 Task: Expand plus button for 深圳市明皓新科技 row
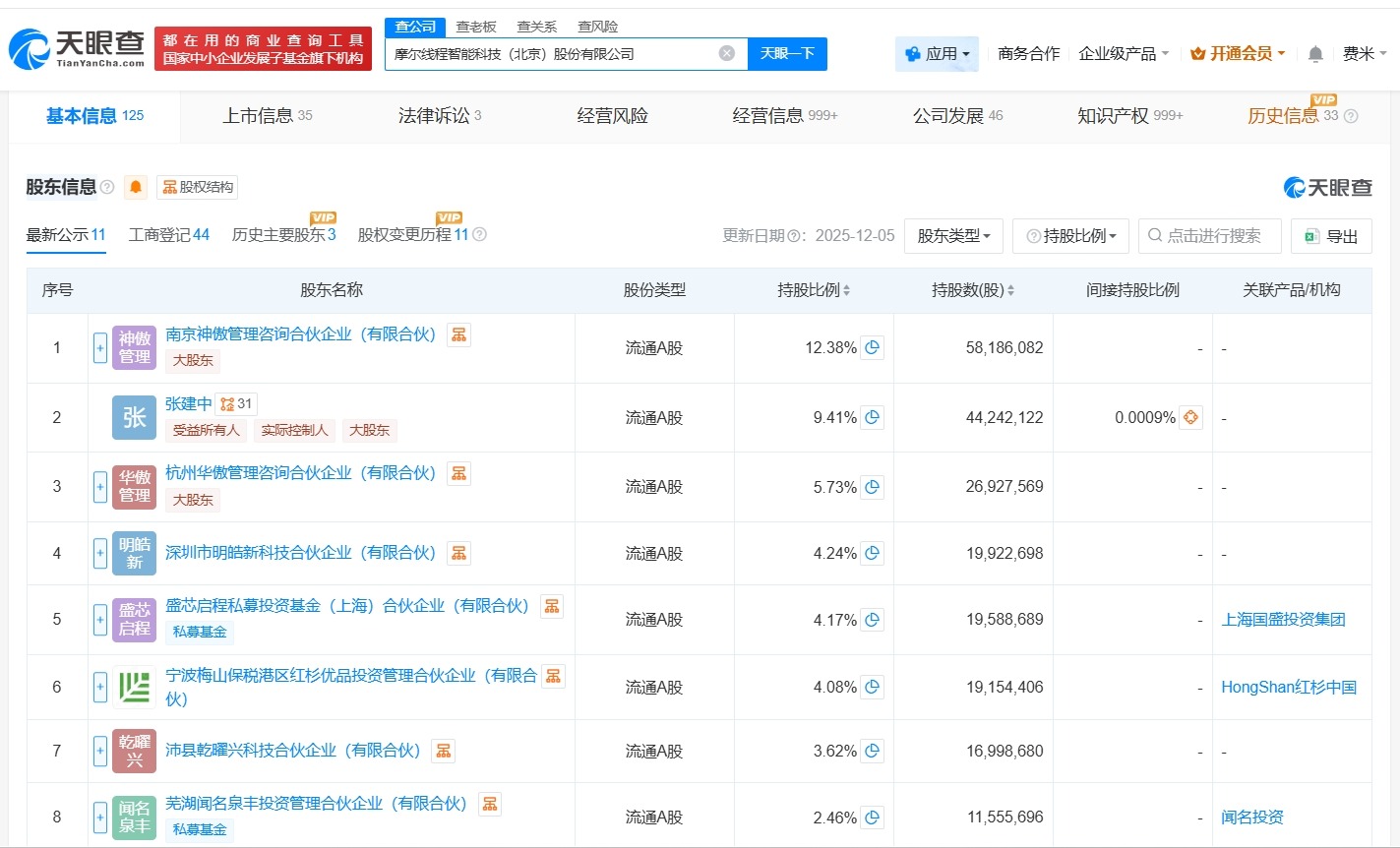pyautogui.click(x=99, y=553)
